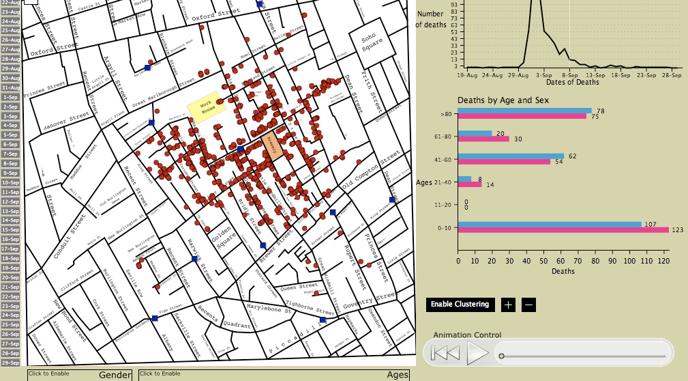The height and width of the screenshot is (381, 688).
Task: Click the pump marker near Great Marlborough Street's west end
Action: (148, 68)
